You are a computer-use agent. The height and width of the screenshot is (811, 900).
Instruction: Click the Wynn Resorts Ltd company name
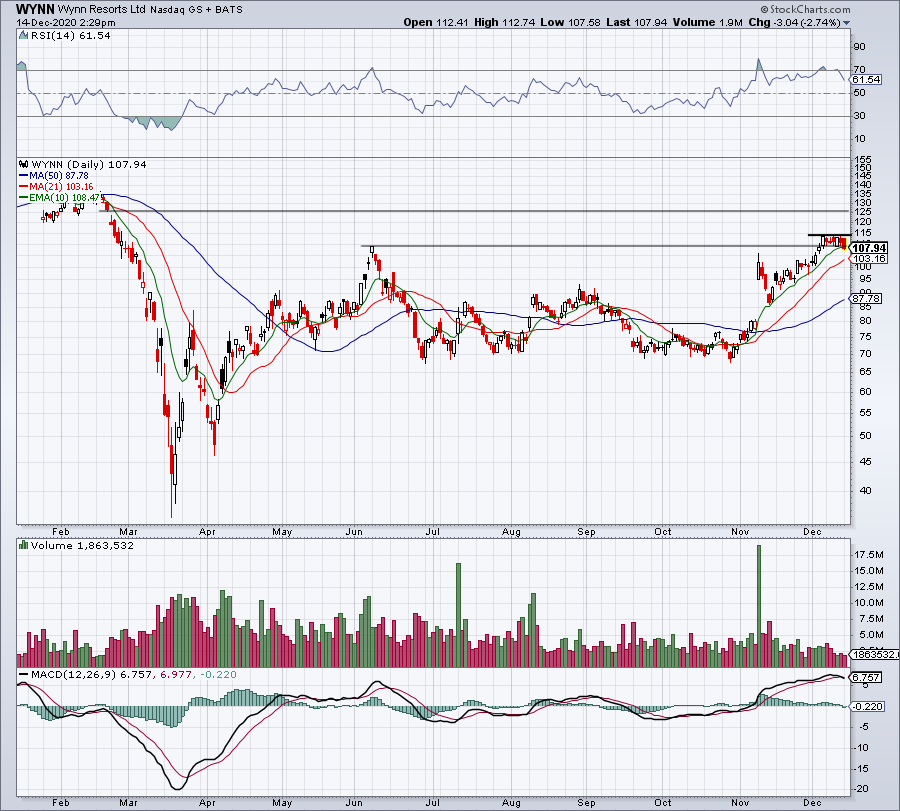(x=102, y=10)
